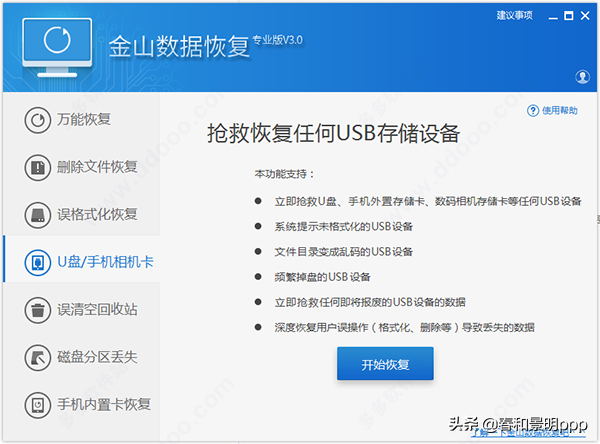Switch to 删除文件恢复 mode
This screenshot has width=600, height=444.
click(97, 167)
